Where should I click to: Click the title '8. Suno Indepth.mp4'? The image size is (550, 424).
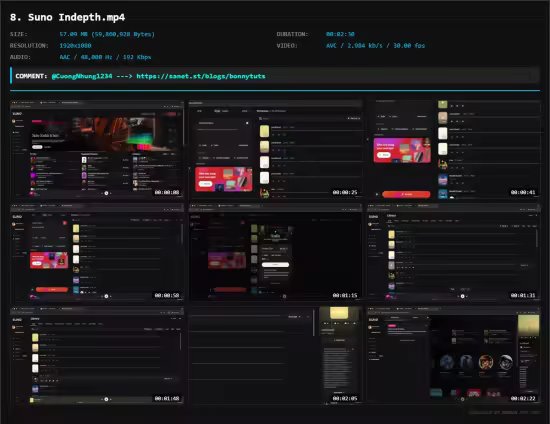pyautogui.click(x=67, y=17)
